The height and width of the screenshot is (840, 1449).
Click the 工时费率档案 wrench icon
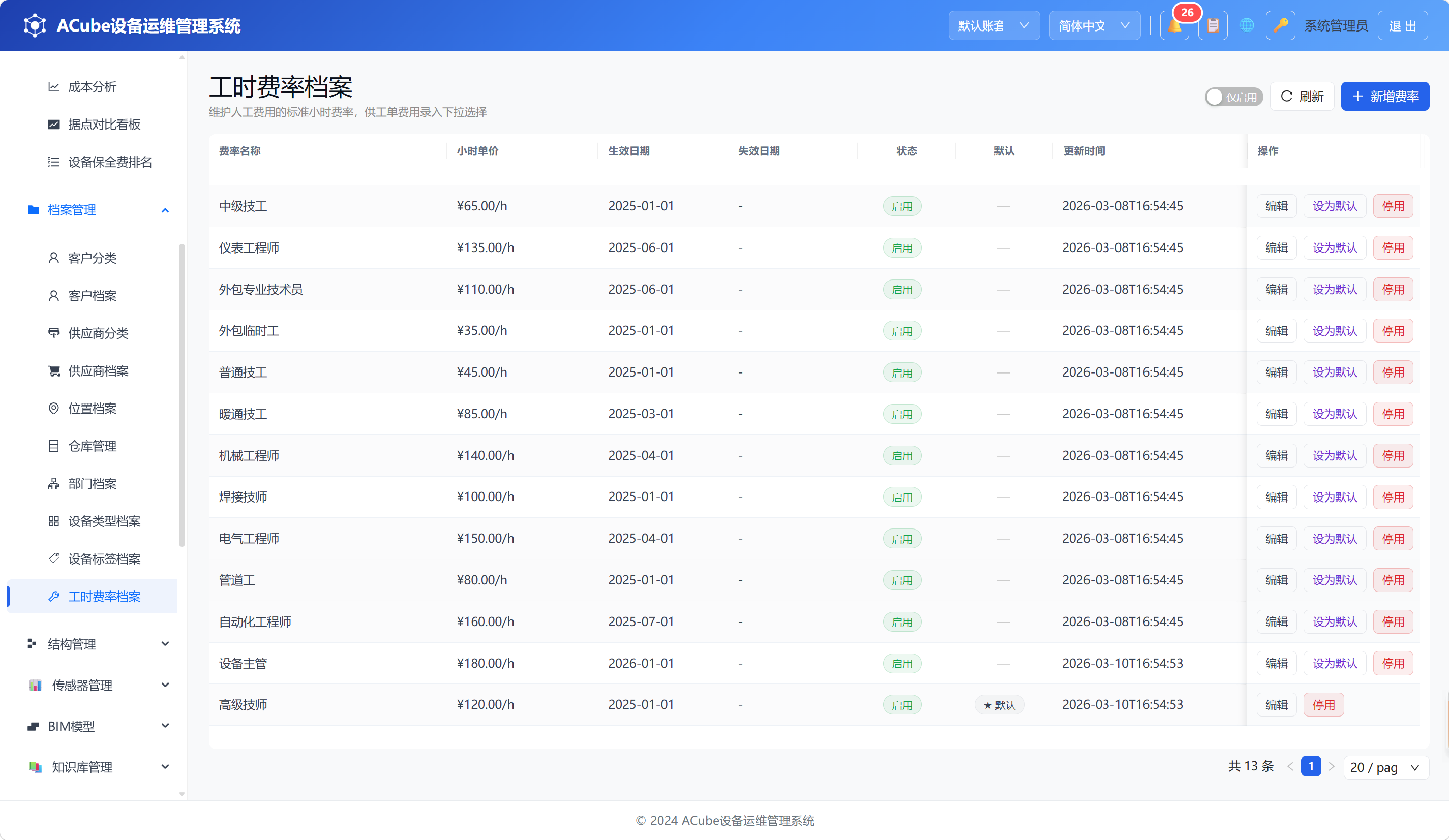(x=53, y=597)
